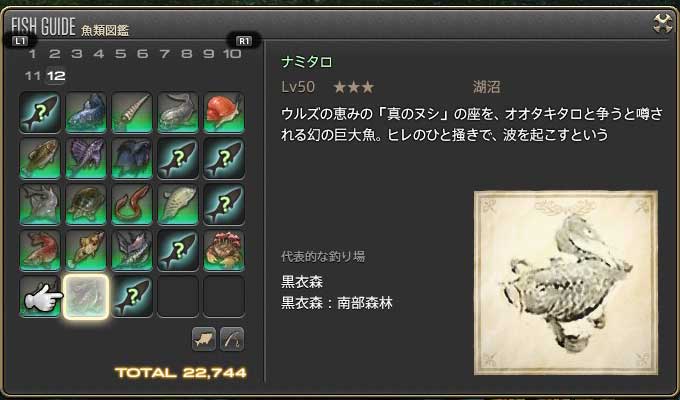Click the ナミタロ ink painting illustration
Image resolution: width=680 pixels, height=400 pixels.
click(x=566, y=282)
